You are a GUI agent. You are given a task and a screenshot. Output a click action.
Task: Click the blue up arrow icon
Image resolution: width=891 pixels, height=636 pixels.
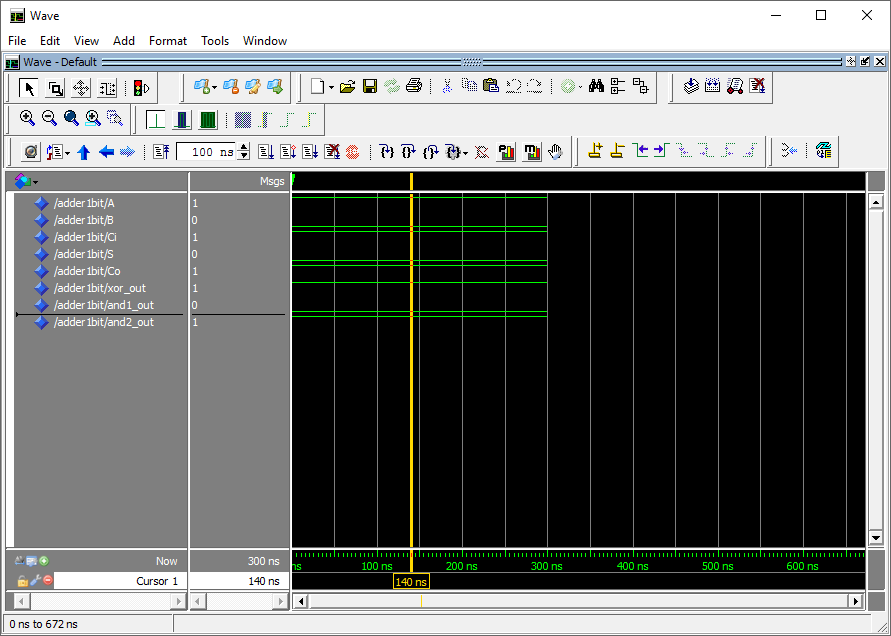pyautogui.click(x=84, y=152)
